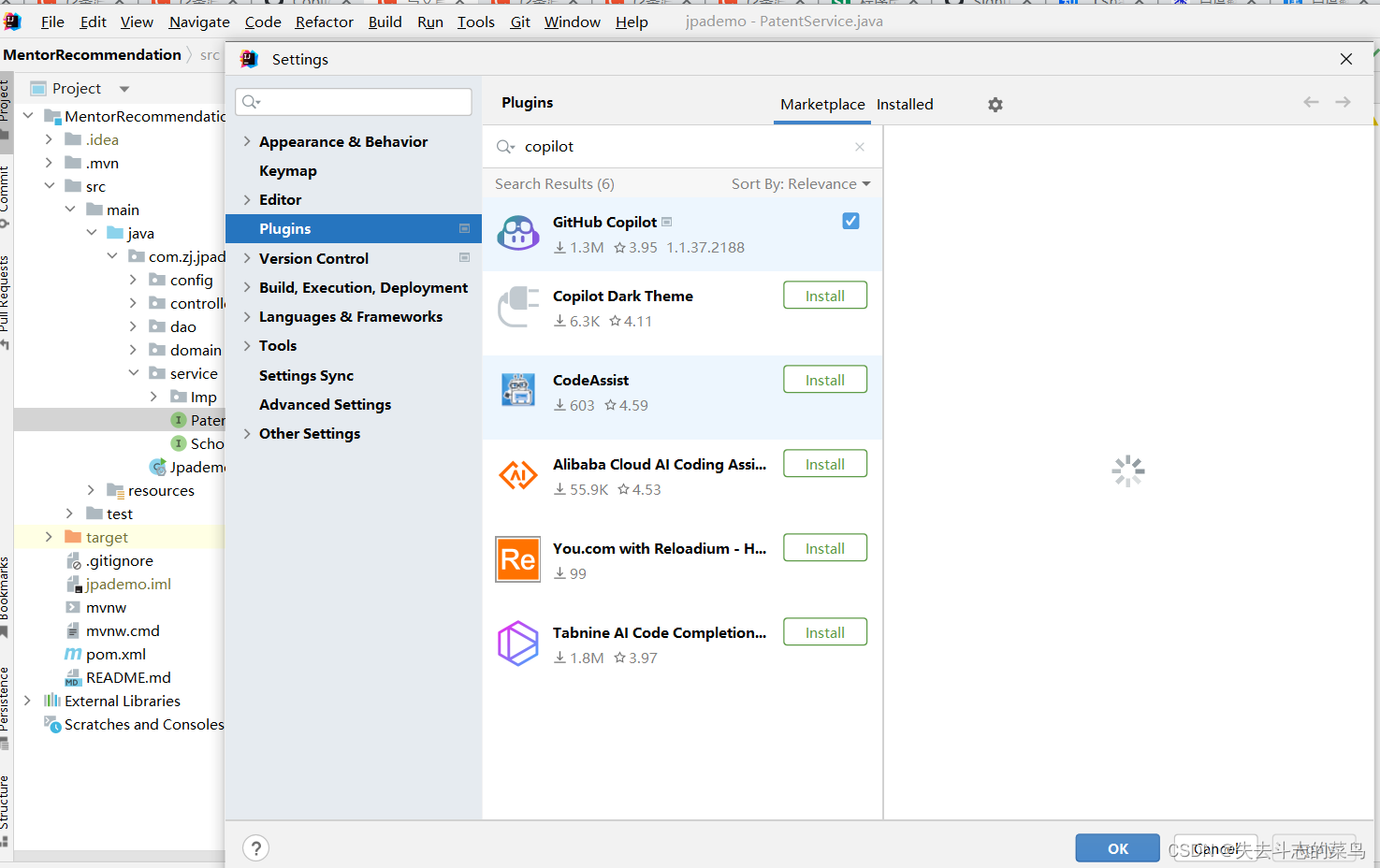The height and width of the screenshot is (868, 1380).
Task: Uncheck the GitHub Copilot enabled checkbox
Action: tap(850, 221)
